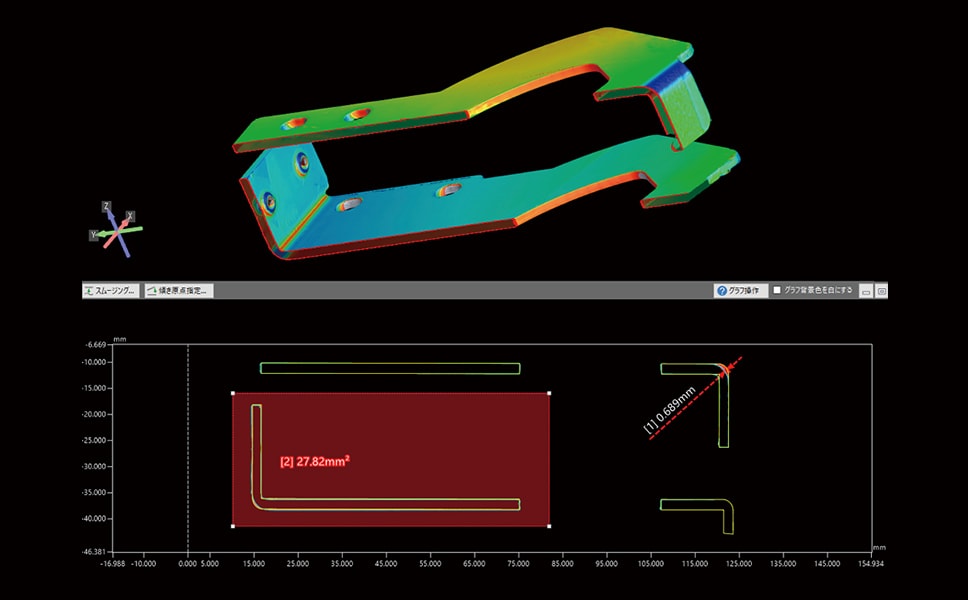This screenshot has height=600, width=968.
Task: Open the スムージング (smoothing) dialog
Action: pos(111,290)
